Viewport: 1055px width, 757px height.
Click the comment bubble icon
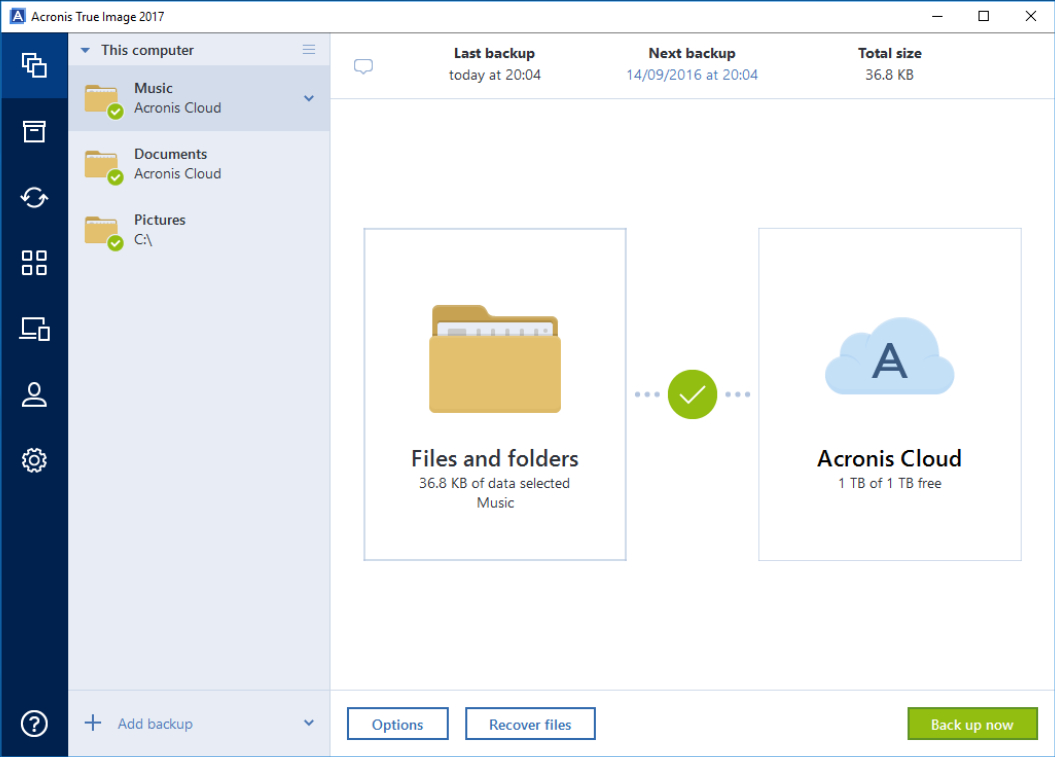(364, 67)
